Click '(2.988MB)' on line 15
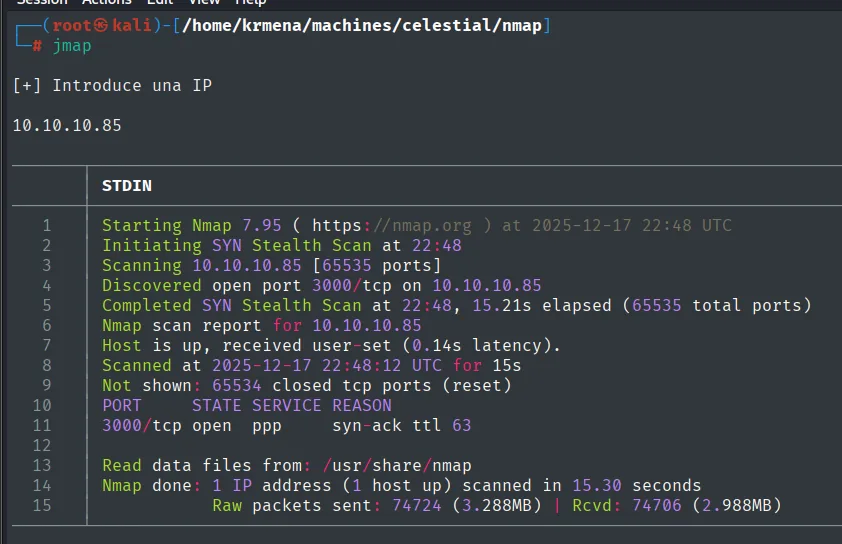This screenshot has height=544, width=842. (737, 506)
